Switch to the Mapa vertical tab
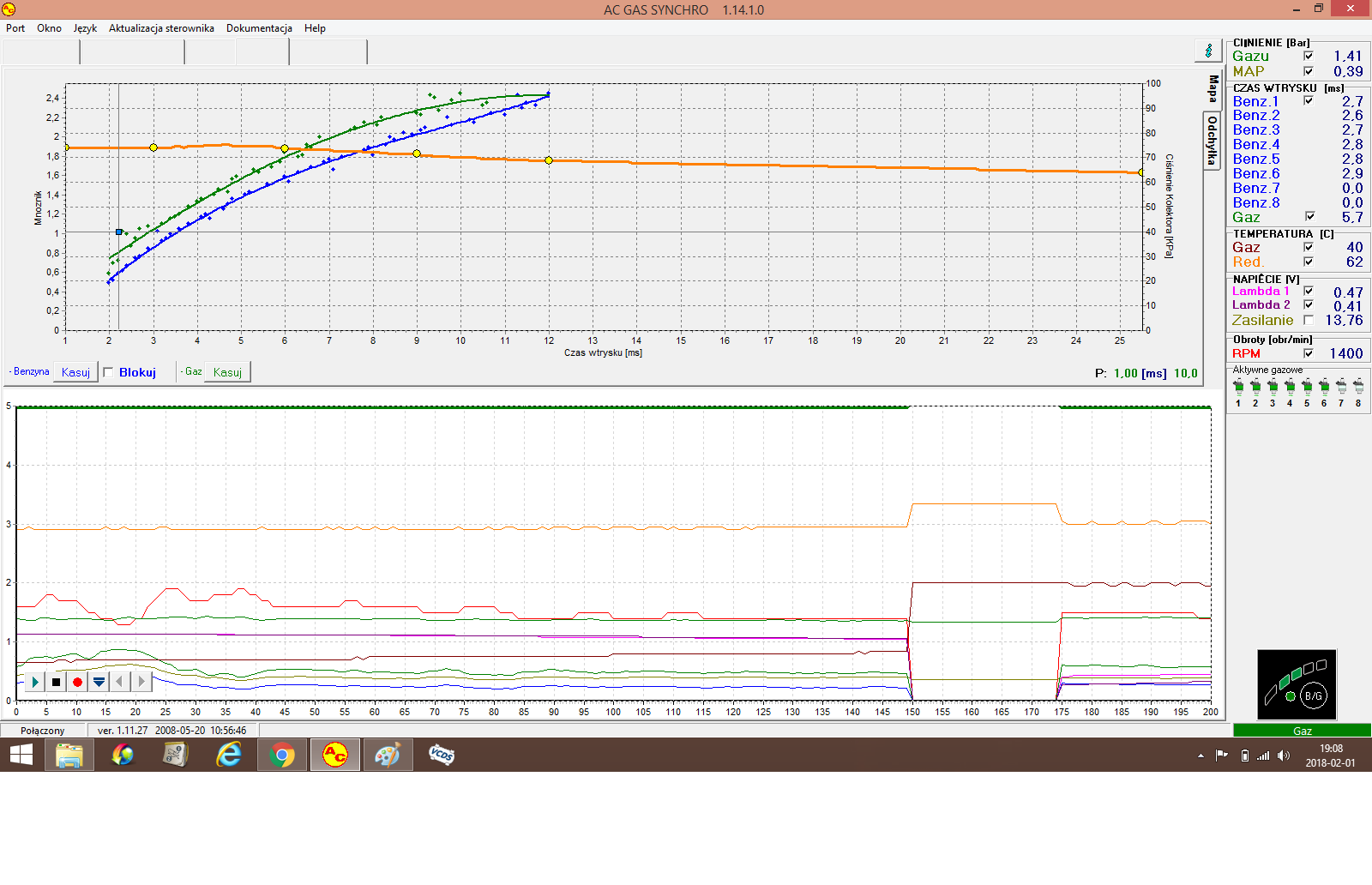Image resolution: width=1372 pixels, height=885 pixels. pos(1213,88)
